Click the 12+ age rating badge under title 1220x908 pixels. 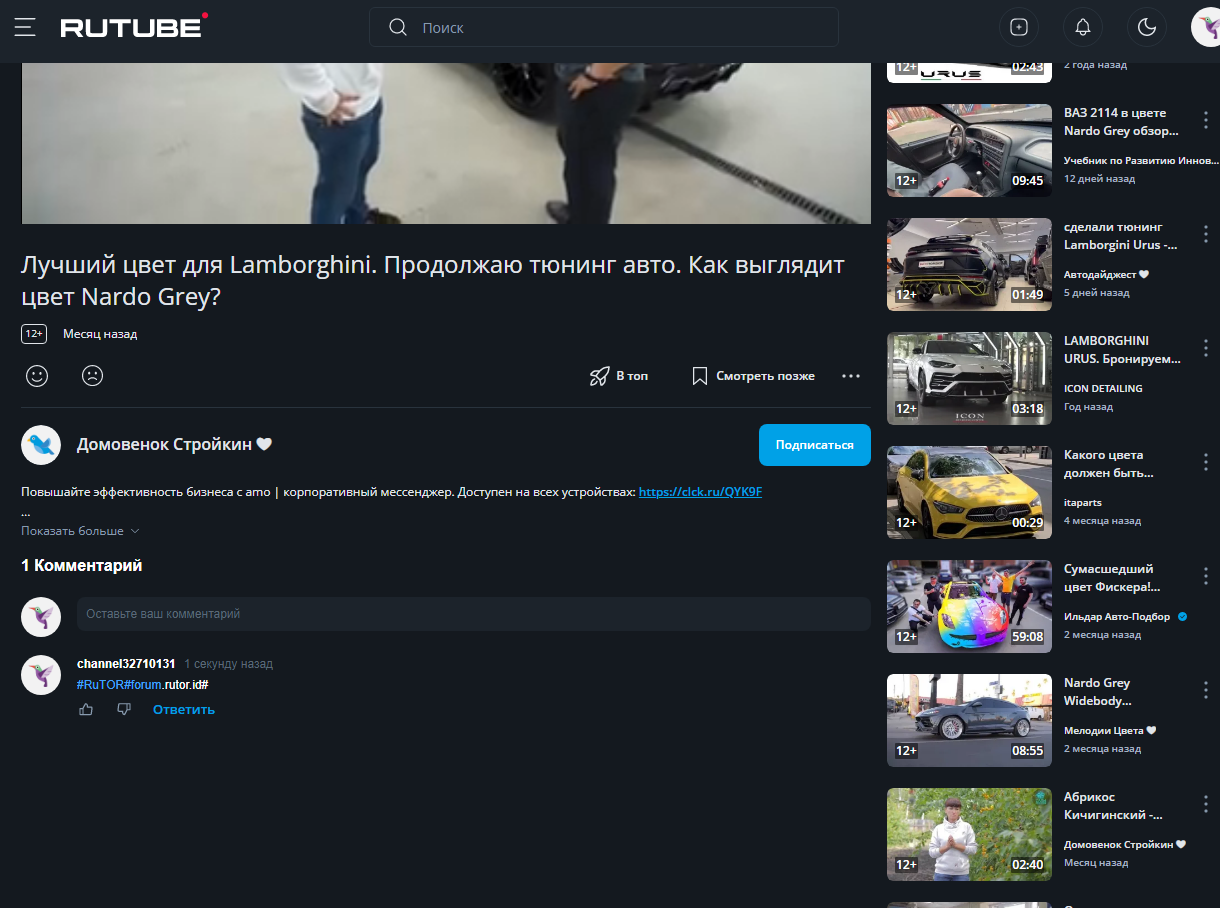pyautogui.click(x=34, y=334)
